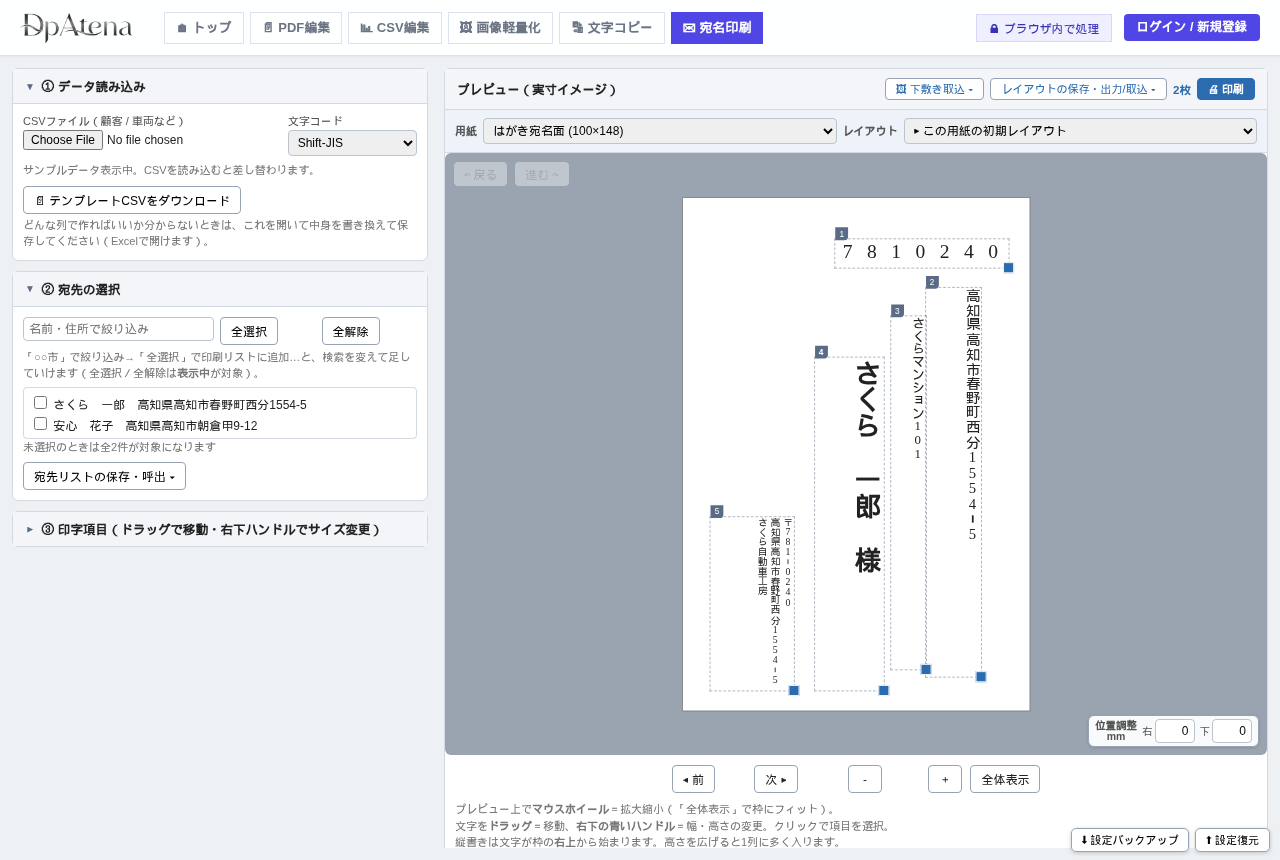Click the number 3 field tag
1280x860 pixels.
click(x=897, y=311)
